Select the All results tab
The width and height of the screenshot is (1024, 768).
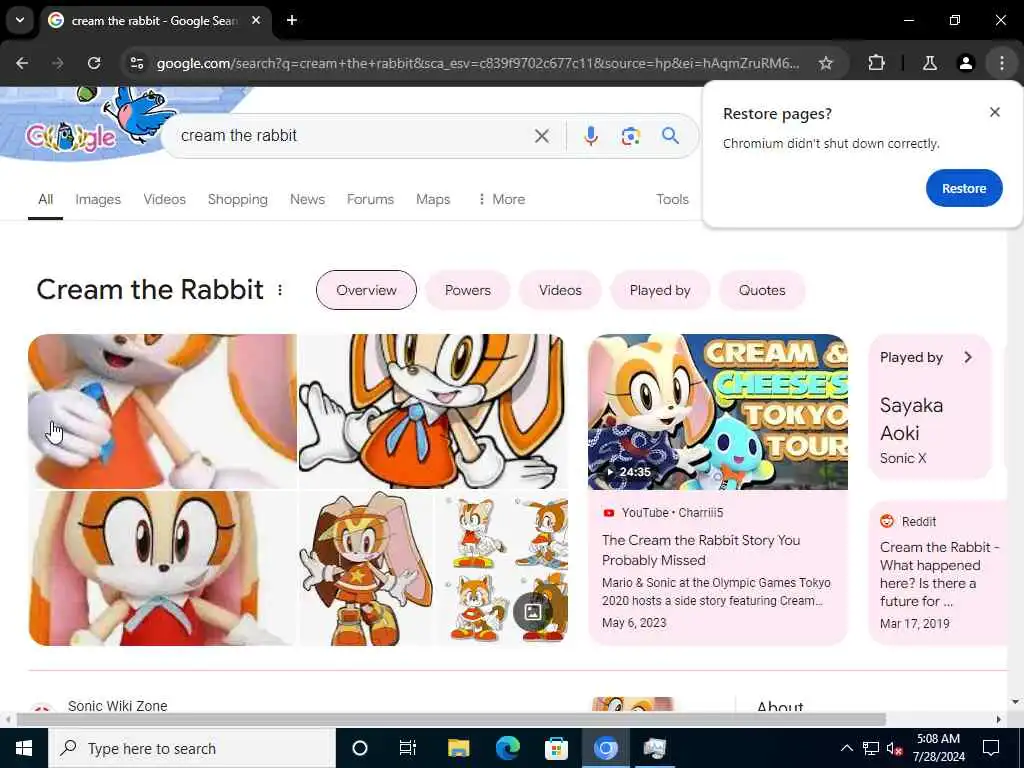(45, 199)
